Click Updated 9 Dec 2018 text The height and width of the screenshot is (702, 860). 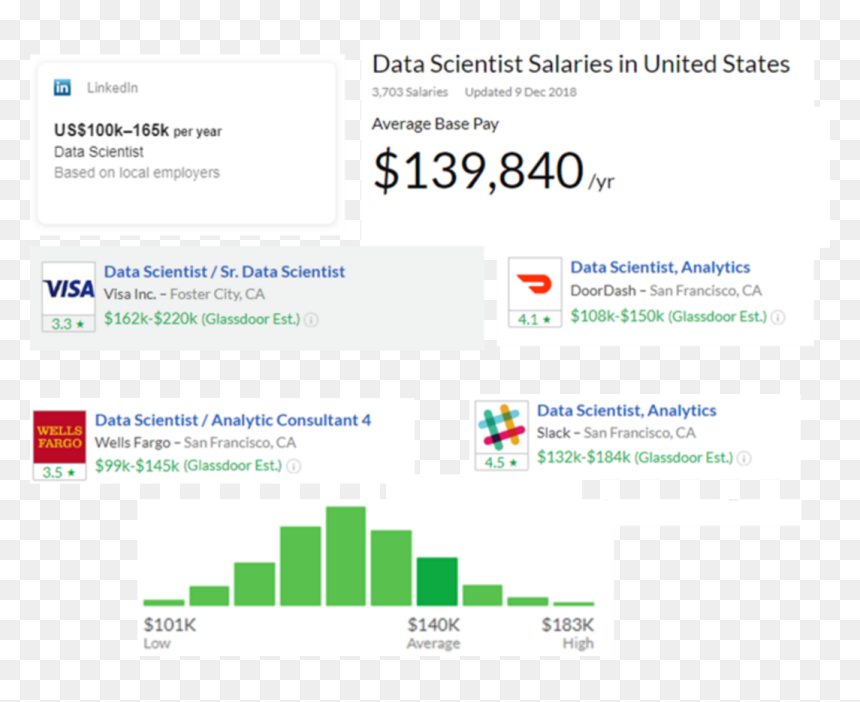point(520,92)
